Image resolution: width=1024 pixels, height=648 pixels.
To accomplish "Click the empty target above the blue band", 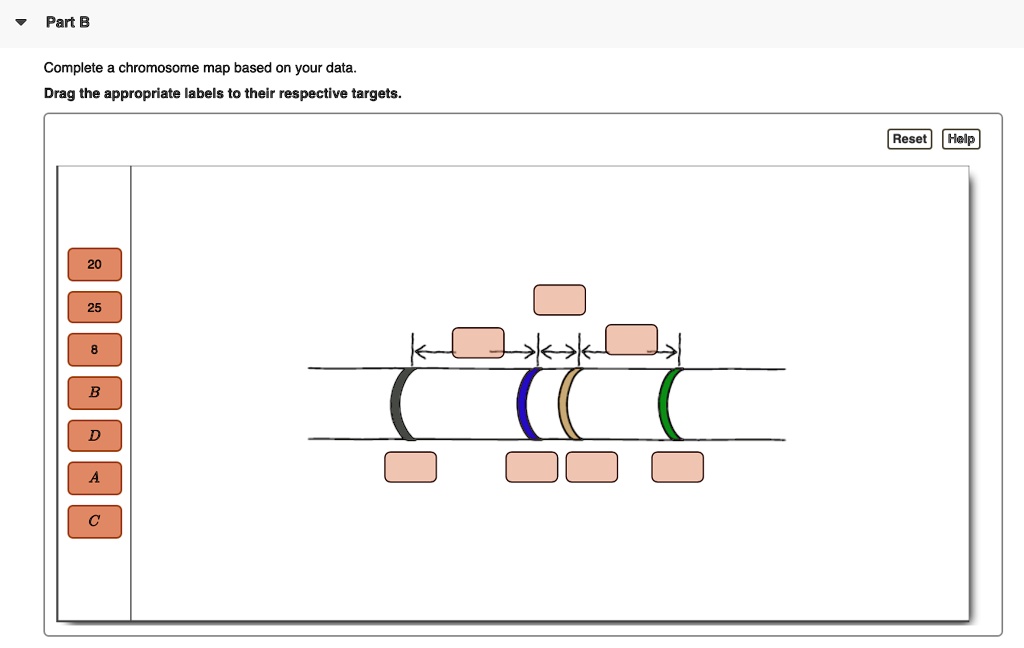I will pos(559,299).
